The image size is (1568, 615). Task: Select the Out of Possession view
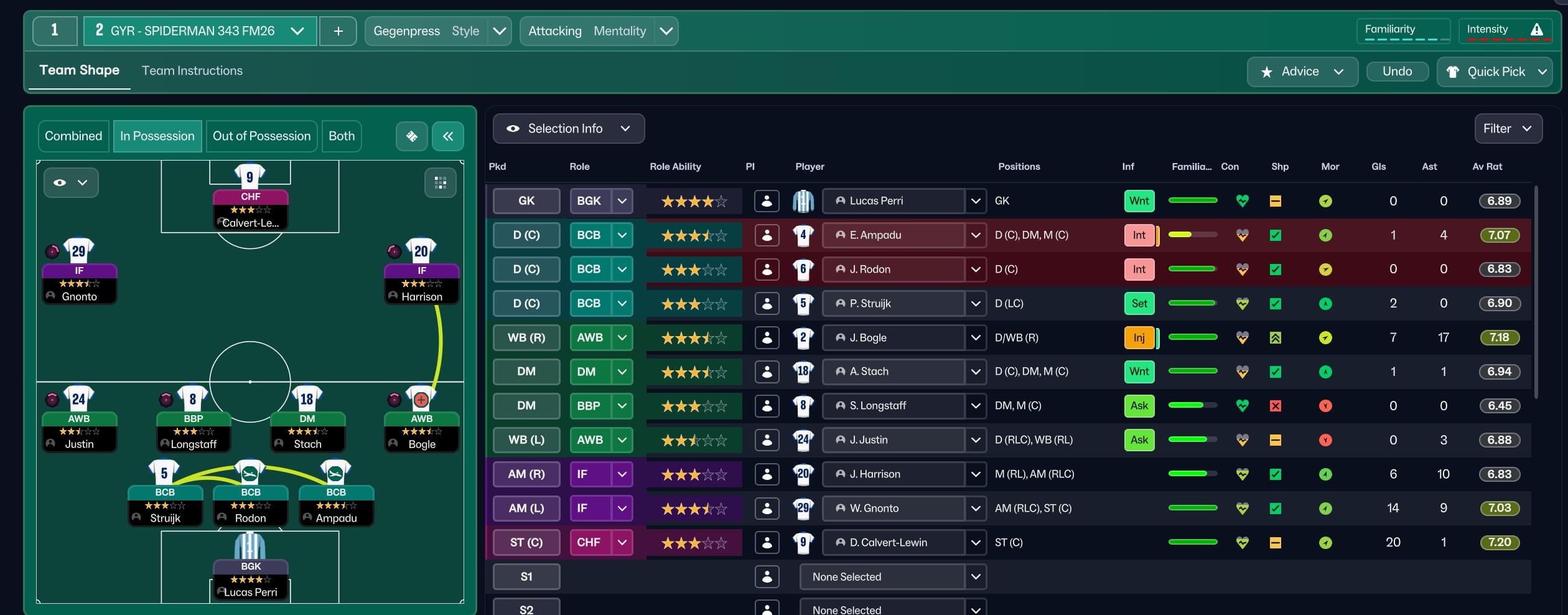(x=261, y=136)
